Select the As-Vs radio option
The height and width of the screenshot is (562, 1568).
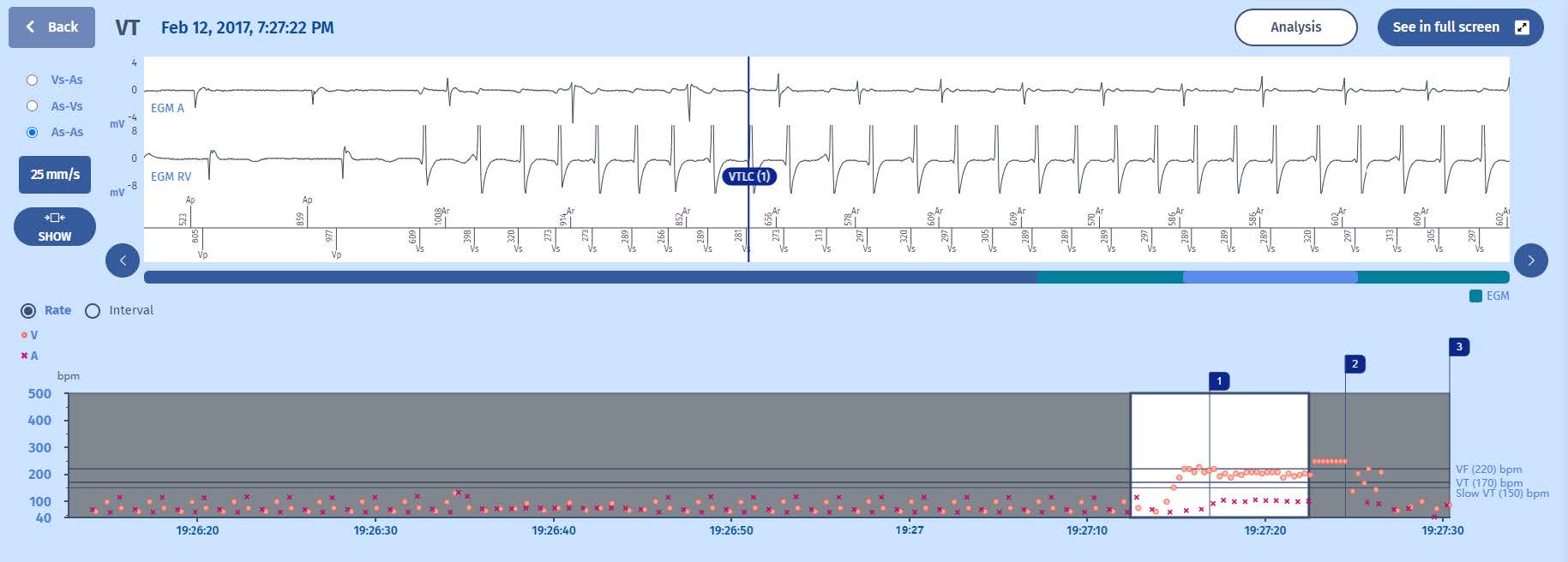click(x=33, y=106)
